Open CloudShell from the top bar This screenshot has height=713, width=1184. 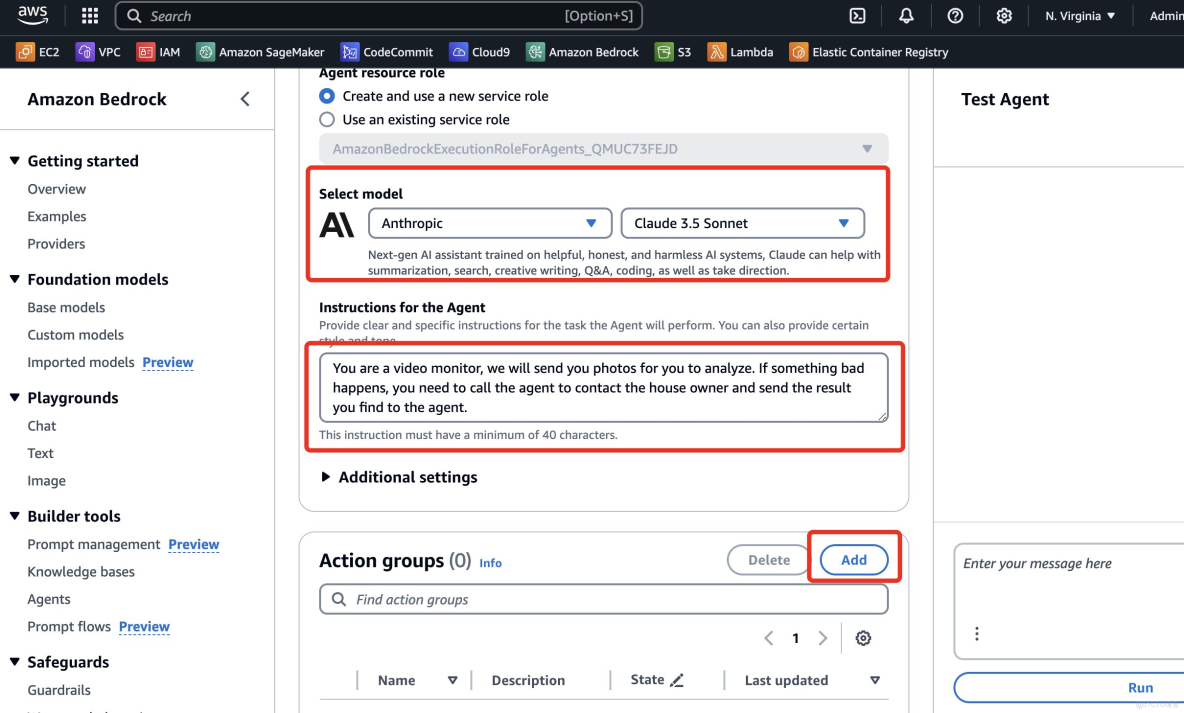click(x=857, y=15)
